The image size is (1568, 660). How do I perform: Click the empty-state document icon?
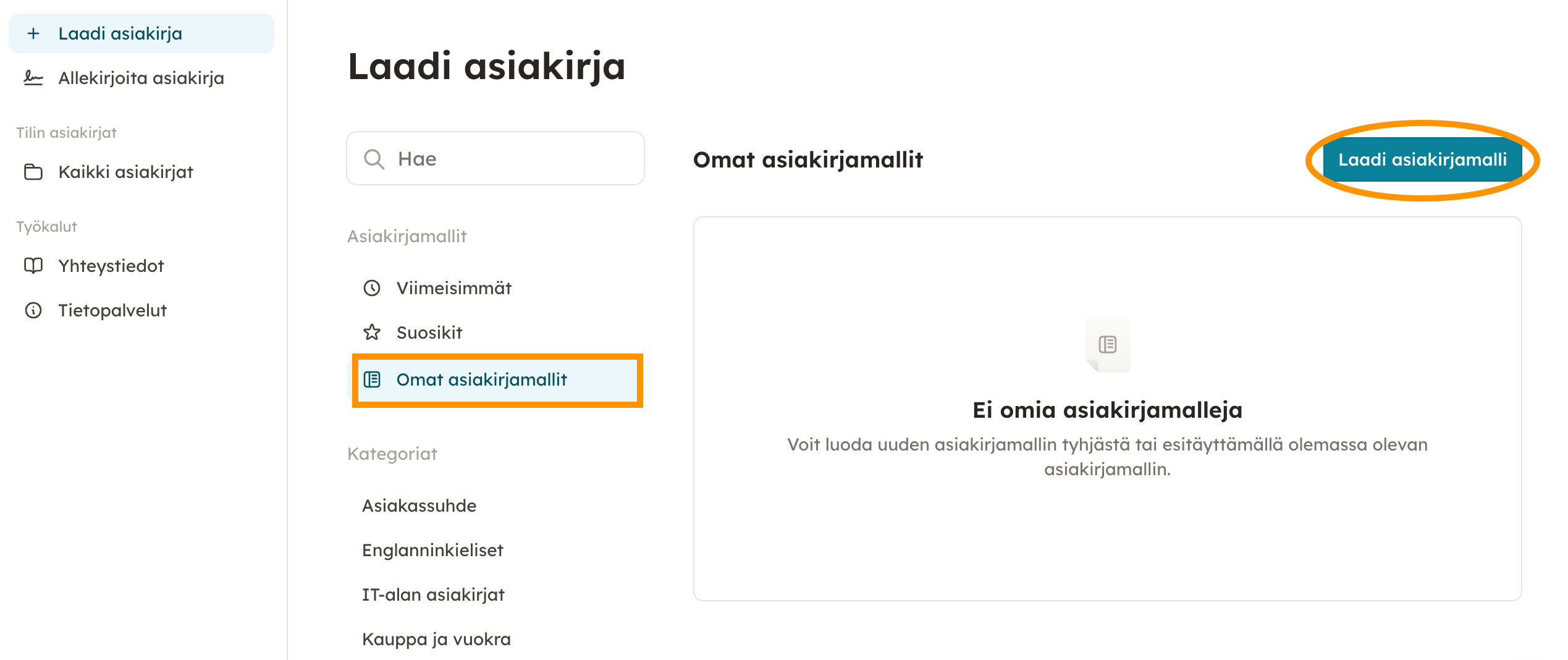click(x=1107, y=344)
